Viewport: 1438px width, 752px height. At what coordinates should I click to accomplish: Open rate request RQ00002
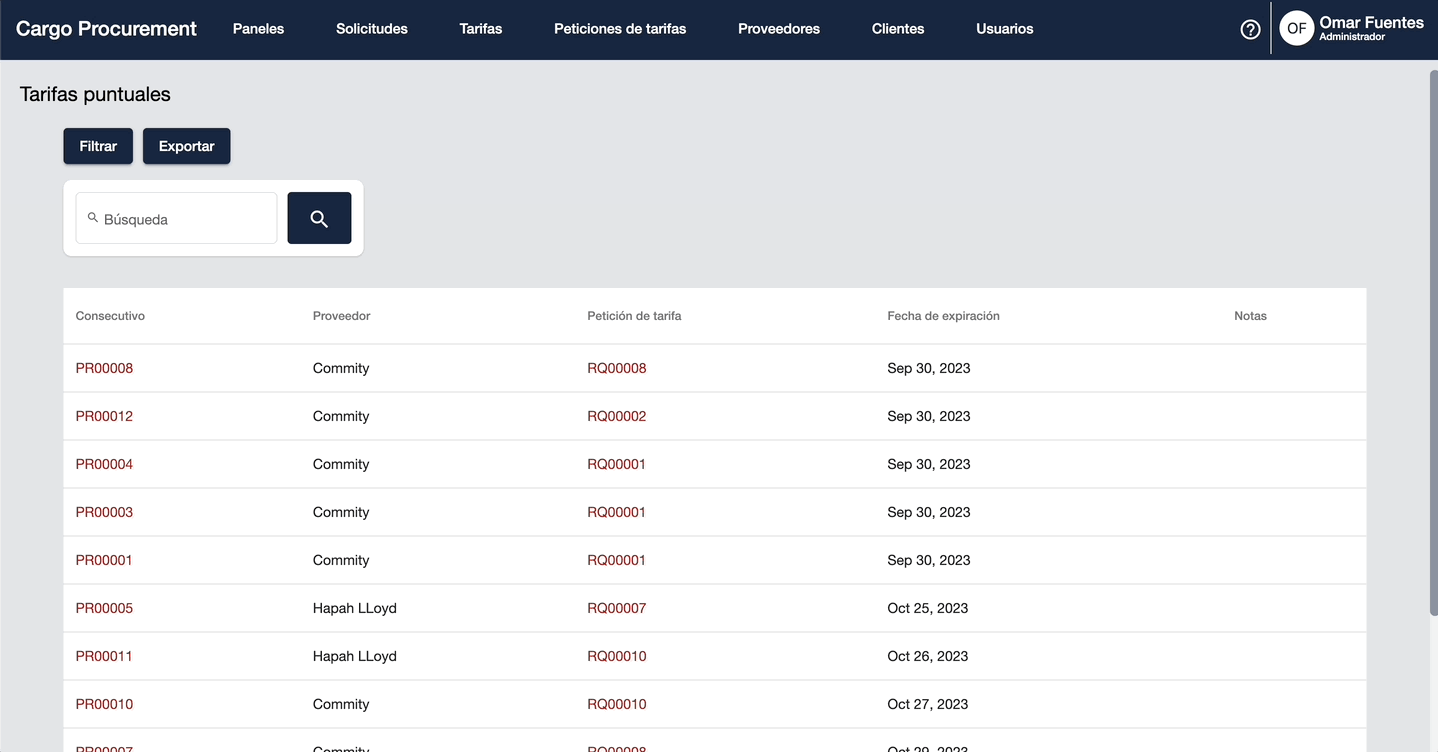click(x=617, y=416)
